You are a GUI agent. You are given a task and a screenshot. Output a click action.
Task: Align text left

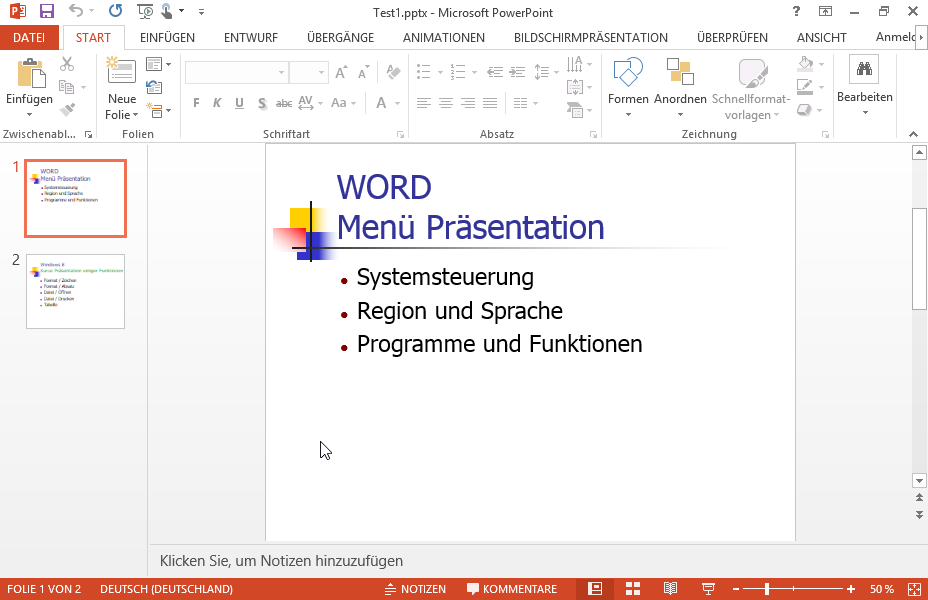point(423,104)
